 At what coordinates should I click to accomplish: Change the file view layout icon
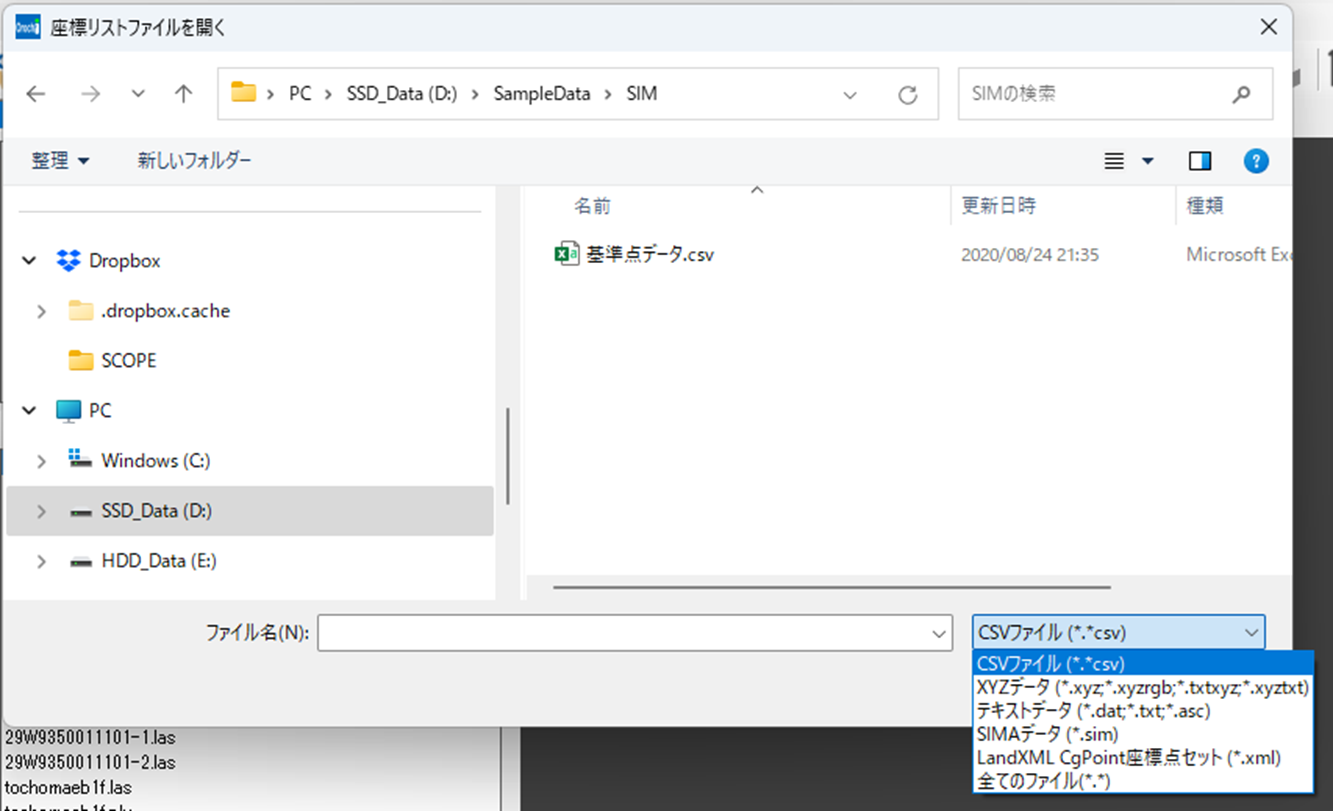tap(1114, 161)
